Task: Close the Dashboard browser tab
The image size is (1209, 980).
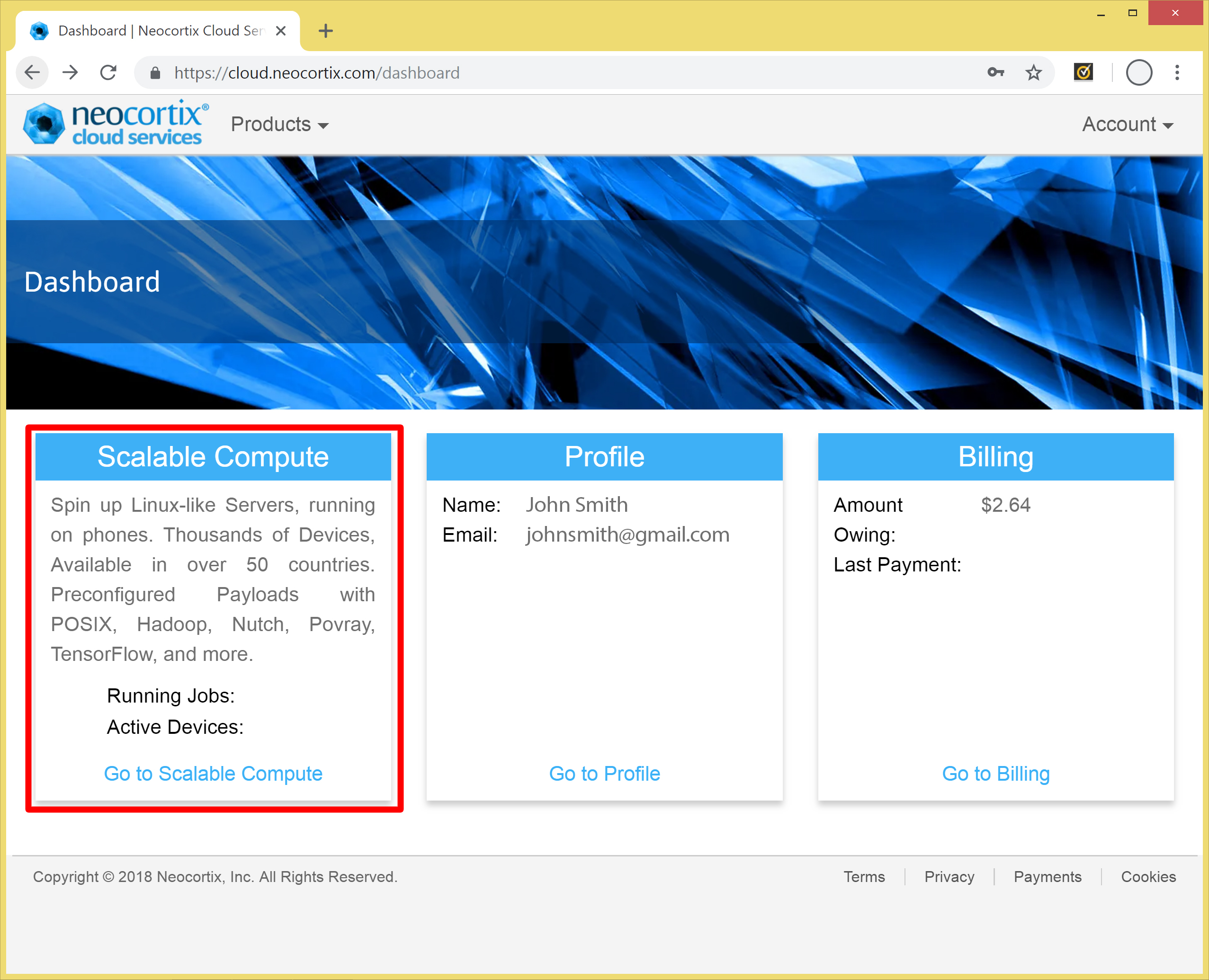Action: (x=281, y=30)
